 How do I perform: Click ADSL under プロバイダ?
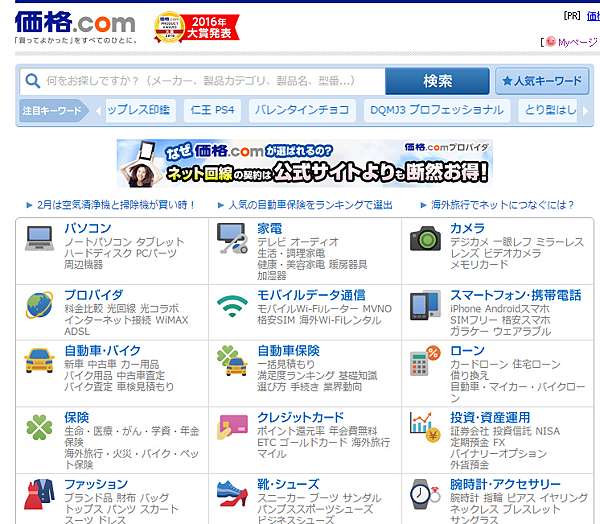point(77,331)
